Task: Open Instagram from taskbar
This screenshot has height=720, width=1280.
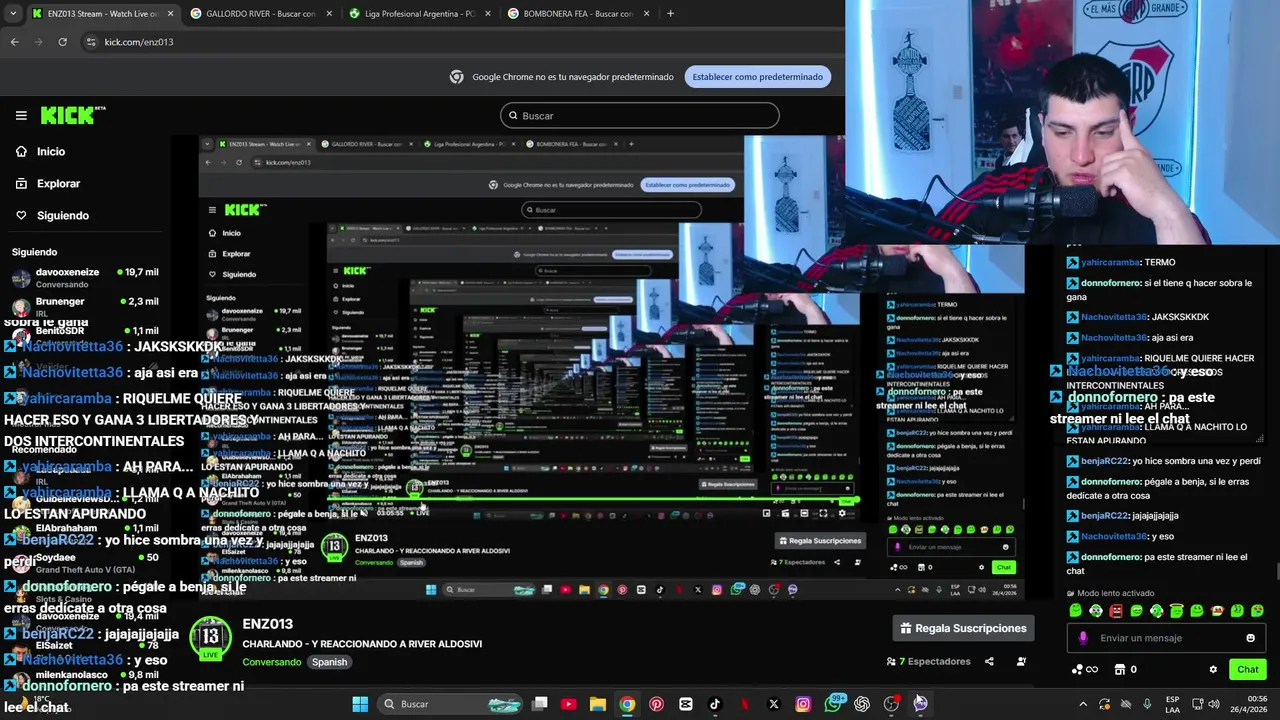Action: [803, 704]
